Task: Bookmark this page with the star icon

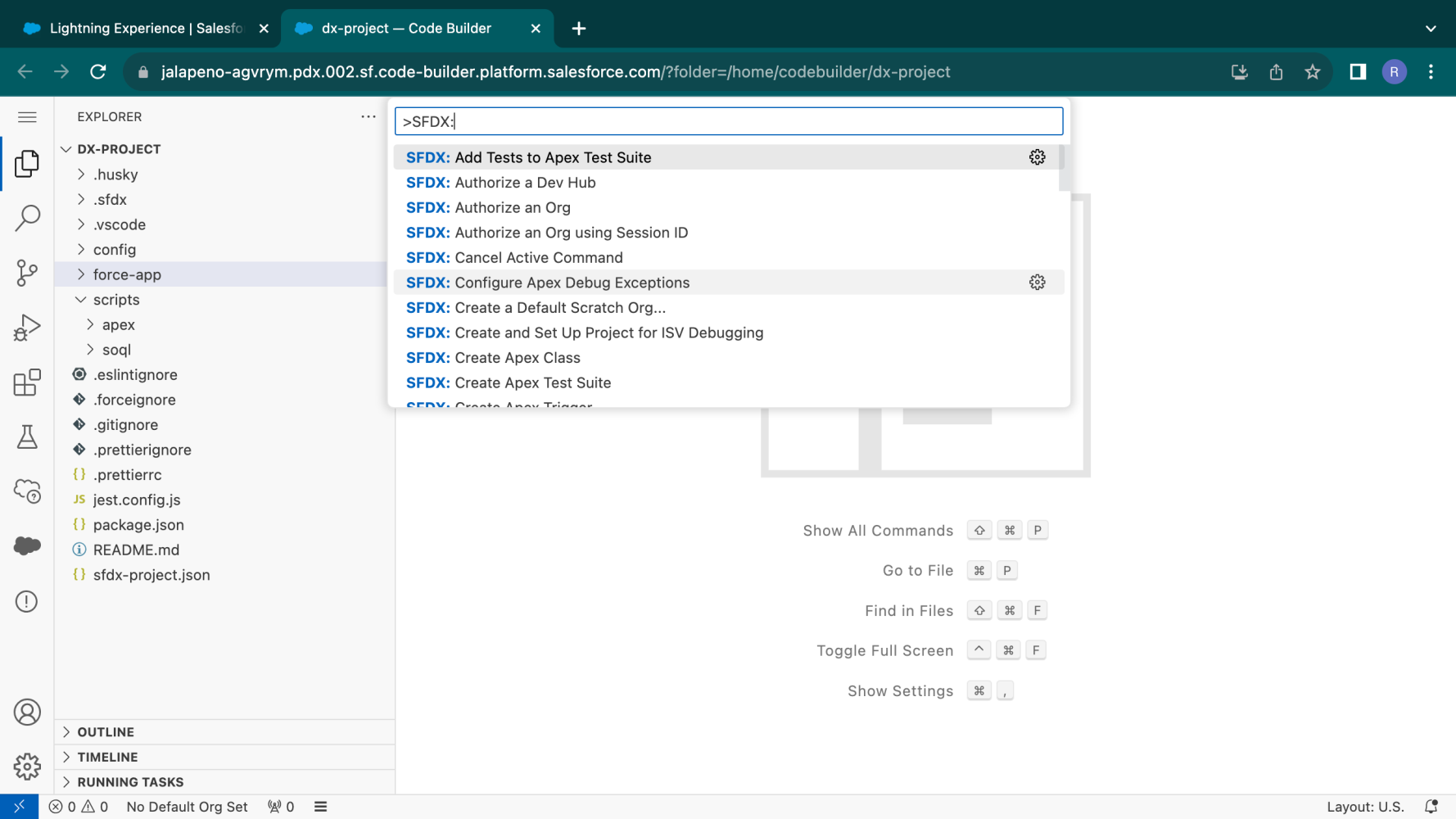Action: (x=1313, y=72)
